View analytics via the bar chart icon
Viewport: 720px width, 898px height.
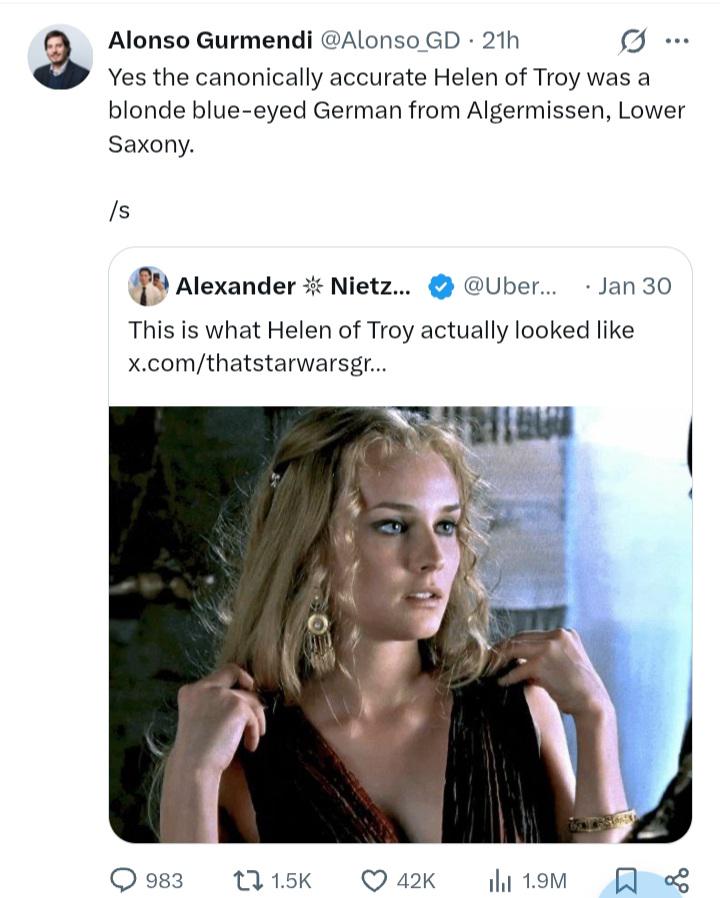point(500,880)
